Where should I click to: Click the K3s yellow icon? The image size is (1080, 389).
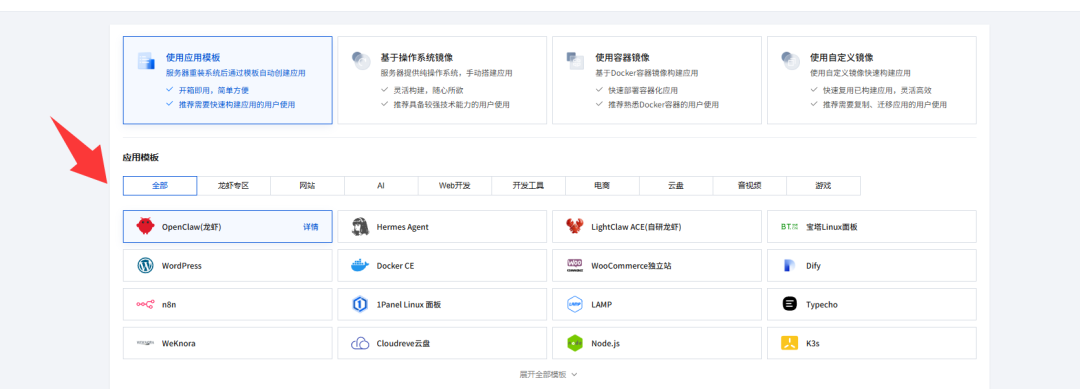tap(789, 343)
